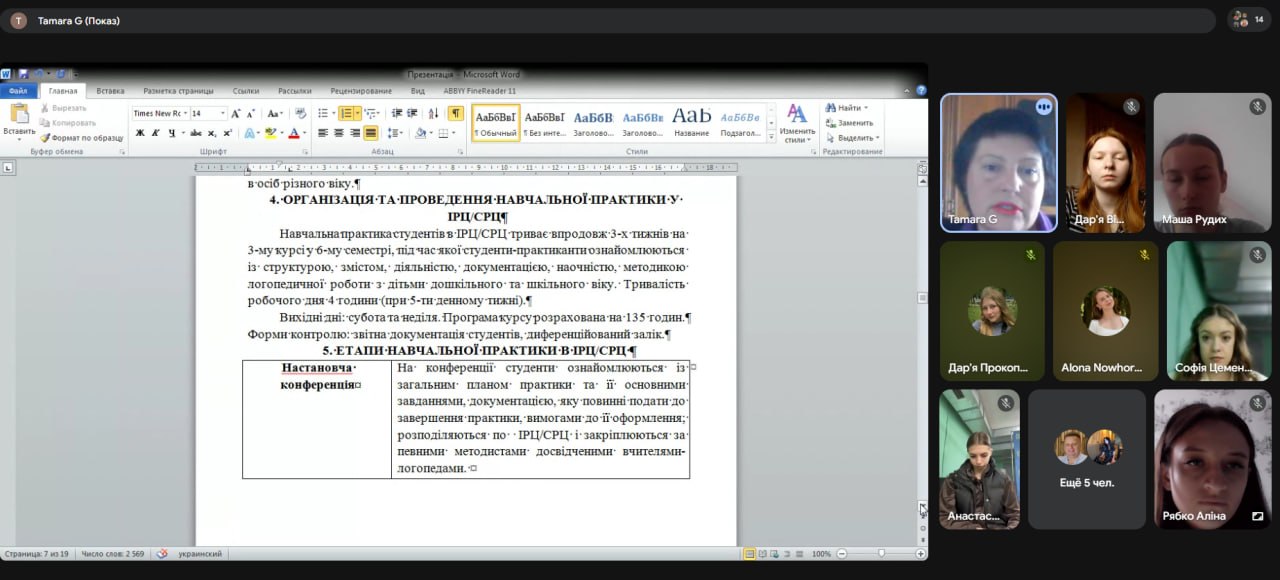This screenshot has height=580, width=1280.
Task: Click the Save icon in the quick access toolbar
Action: coord(22,74)
